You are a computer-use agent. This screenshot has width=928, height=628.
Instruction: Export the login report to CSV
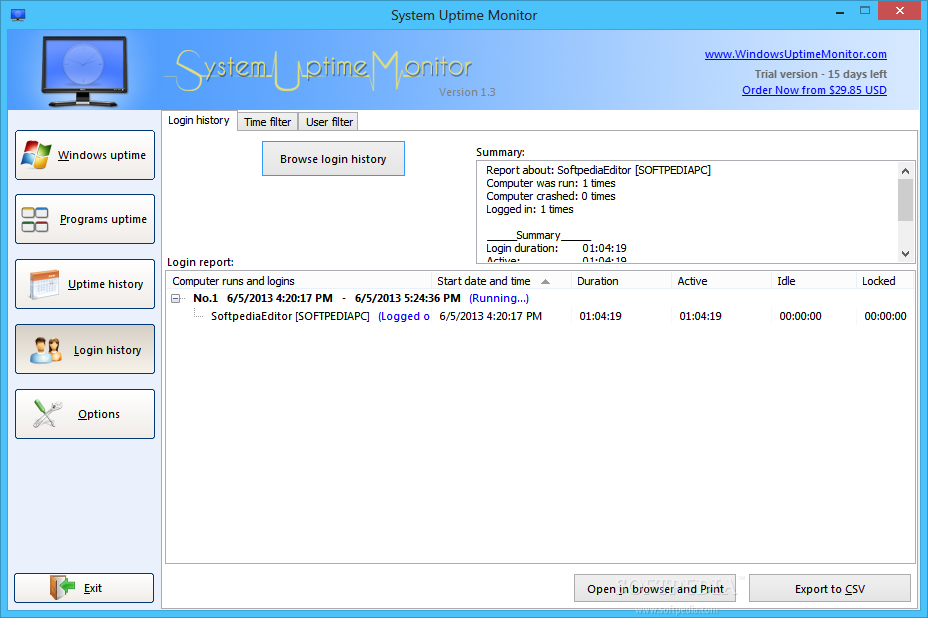[x=830, y=588]
